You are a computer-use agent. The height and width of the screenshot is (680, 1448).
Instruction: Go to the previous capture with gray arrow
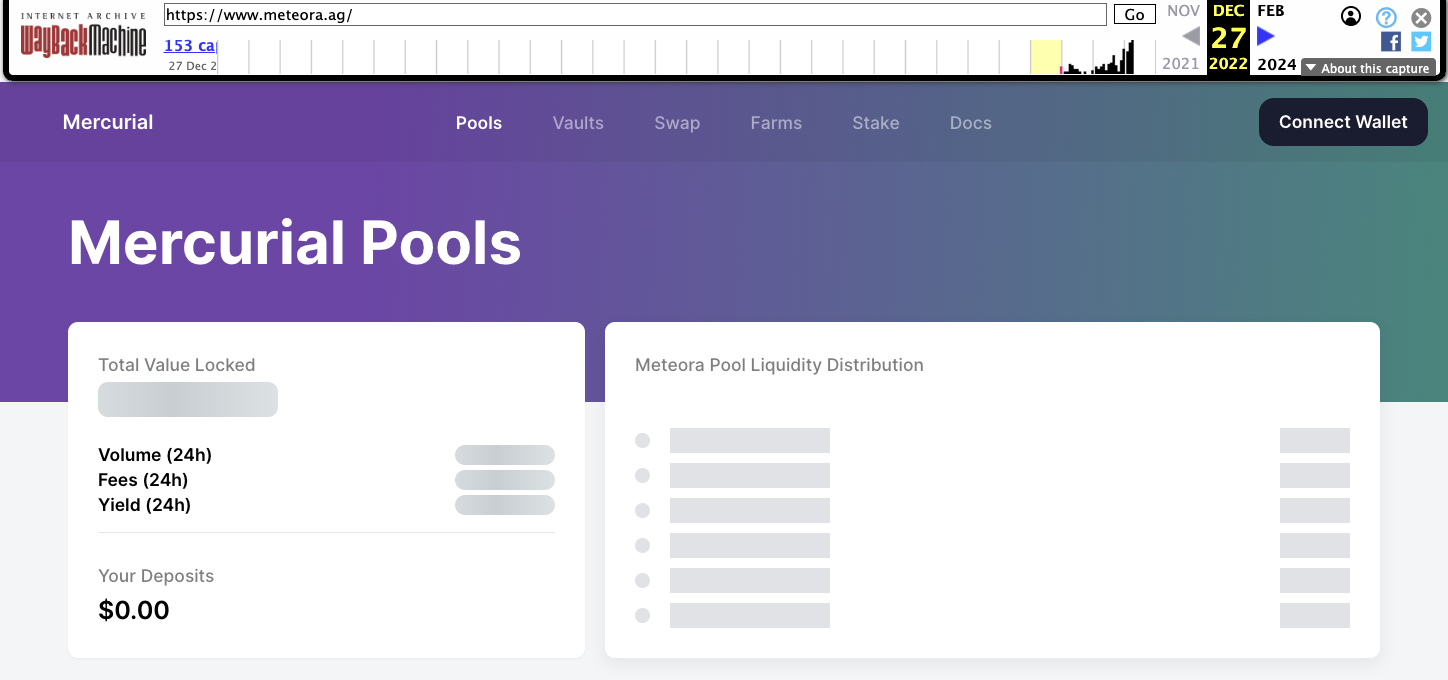point(1190,36)
